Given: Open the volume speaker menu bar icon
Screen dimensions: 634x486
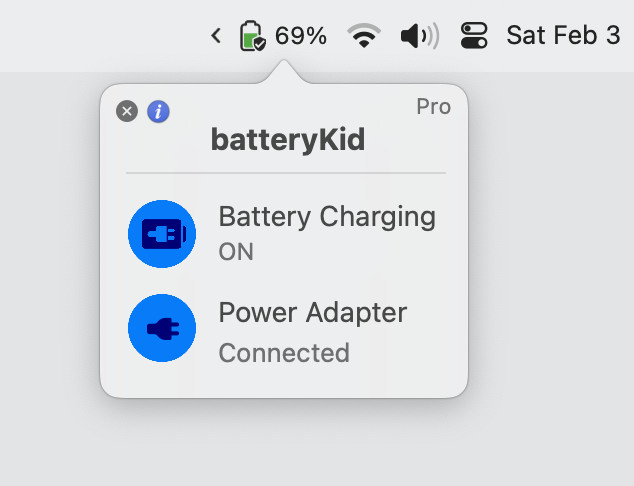Looking at the screenshot, I should click(419, 36).
